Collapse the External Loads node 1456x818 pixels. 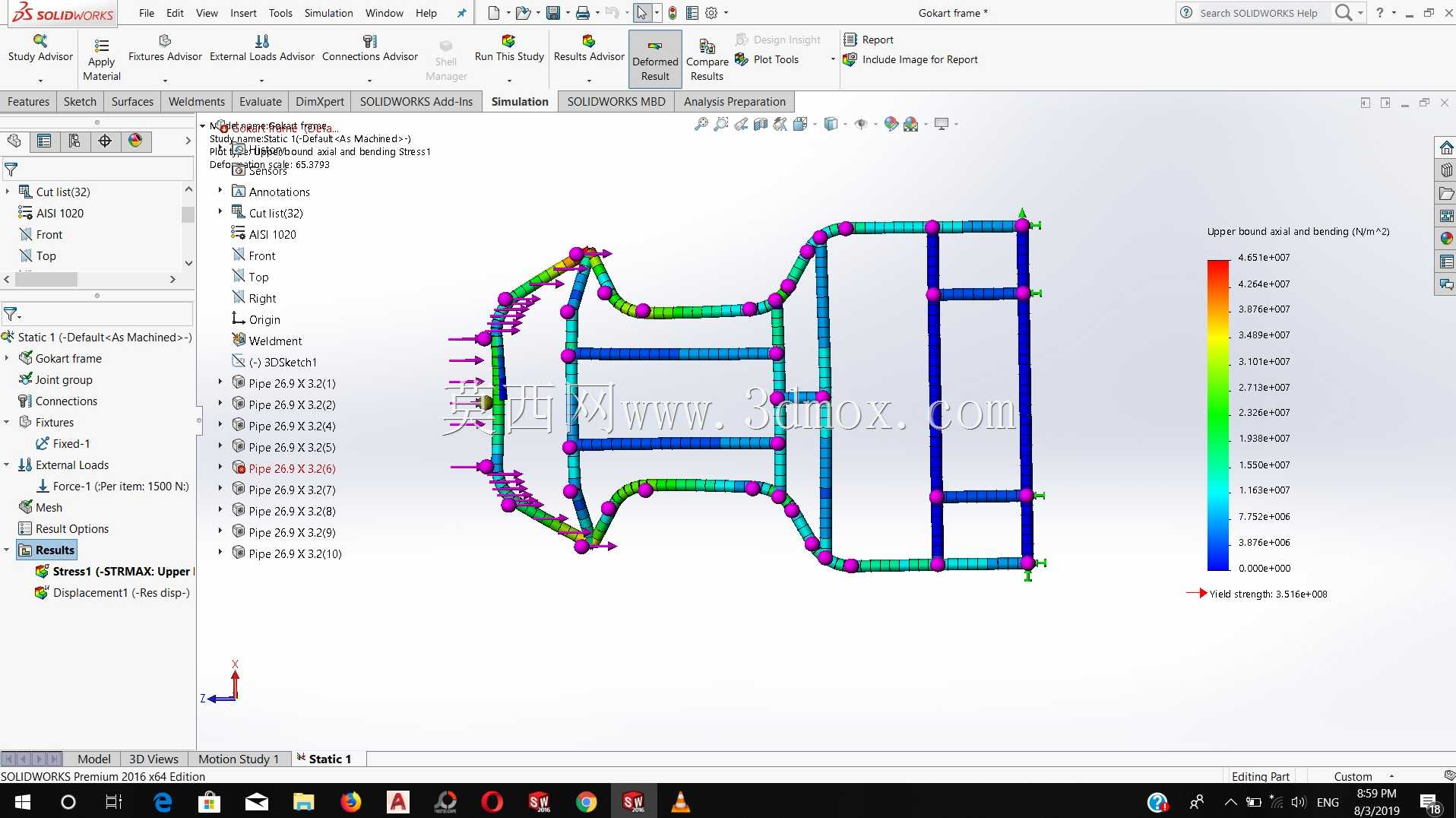point(7,465)
